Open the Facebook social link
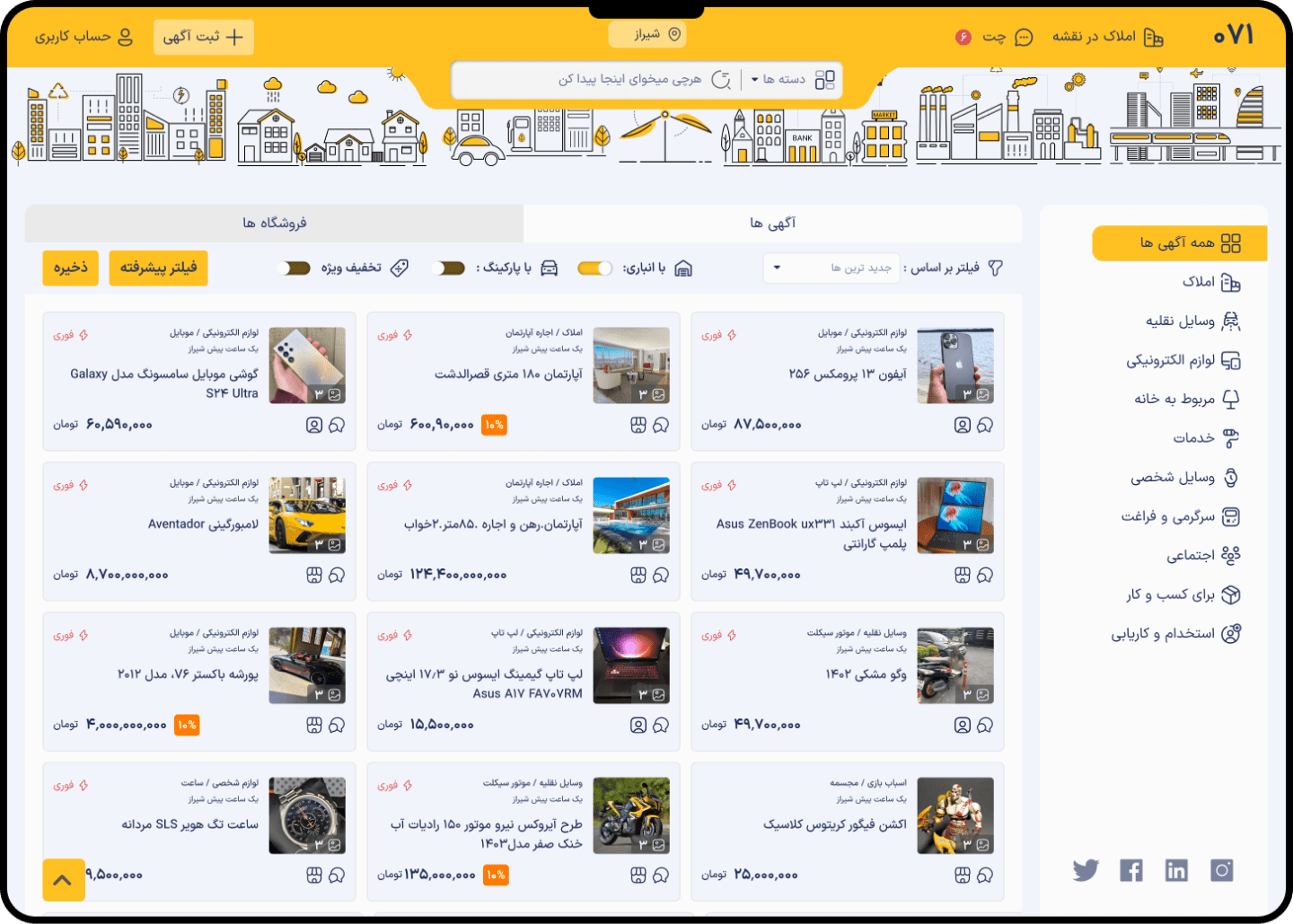Viewport: 1293px width, 924px height. 1131,870
